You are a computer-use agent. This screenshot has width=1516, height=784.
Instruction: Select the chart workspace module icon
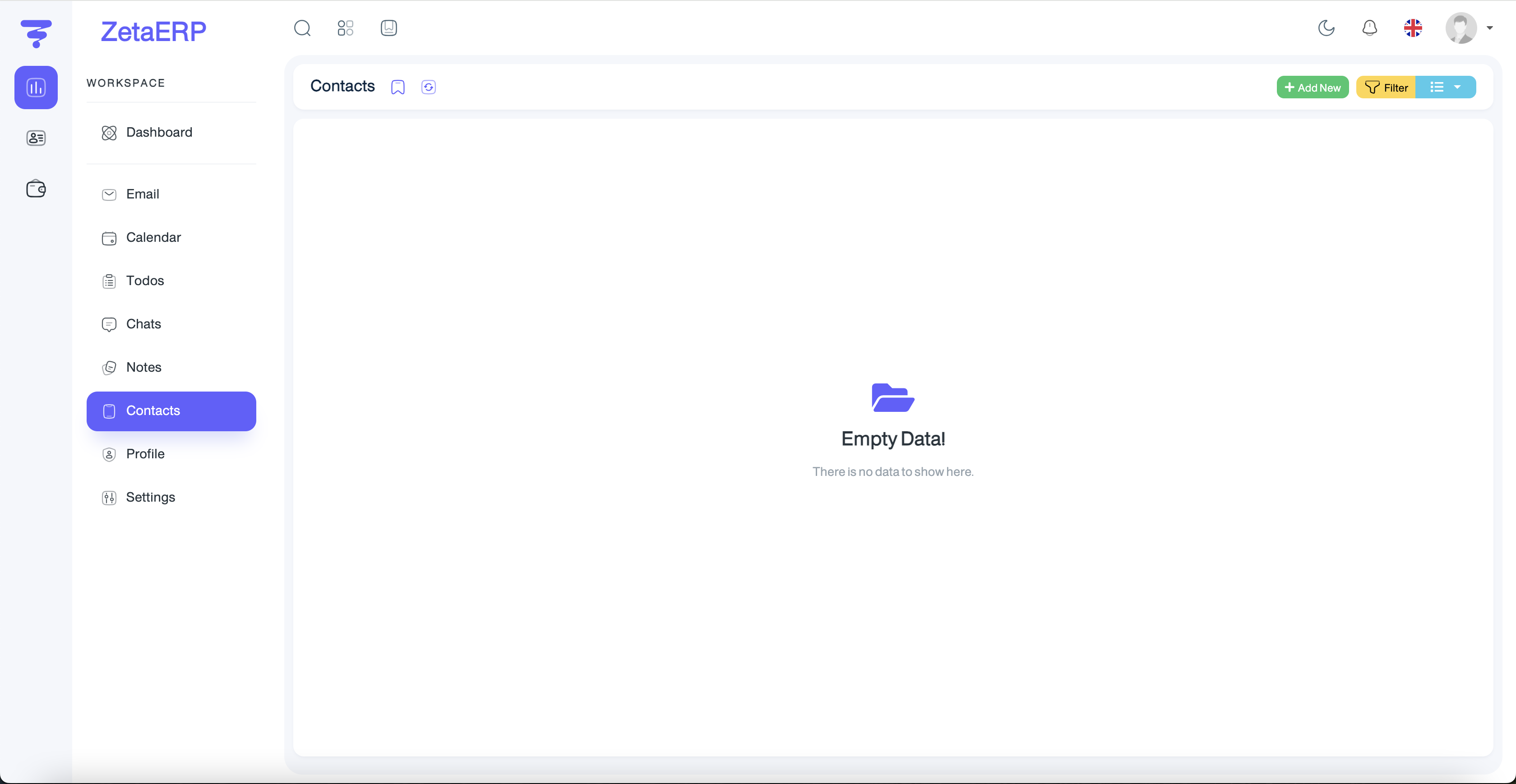pyautogui.click(x=36, y=88)
